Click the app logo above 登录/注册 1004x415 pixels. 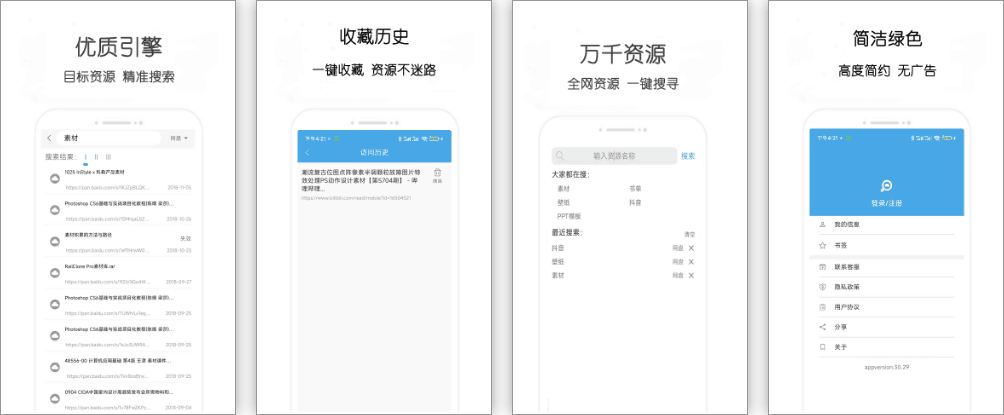[x=887, y=186]
